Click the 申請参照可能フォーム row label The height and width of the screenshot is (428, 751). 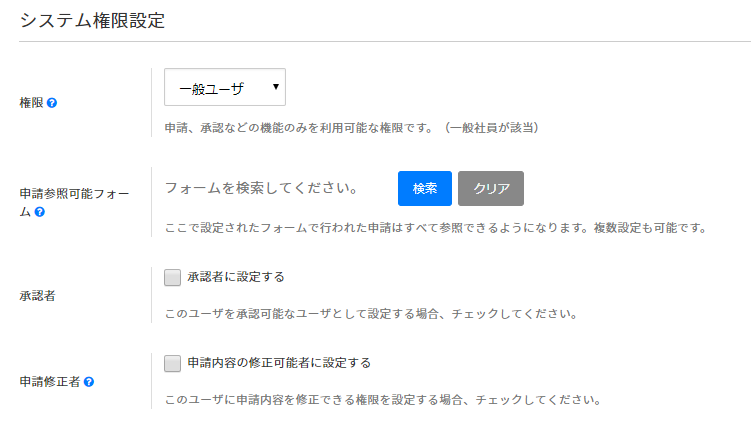tap(74, 196)
